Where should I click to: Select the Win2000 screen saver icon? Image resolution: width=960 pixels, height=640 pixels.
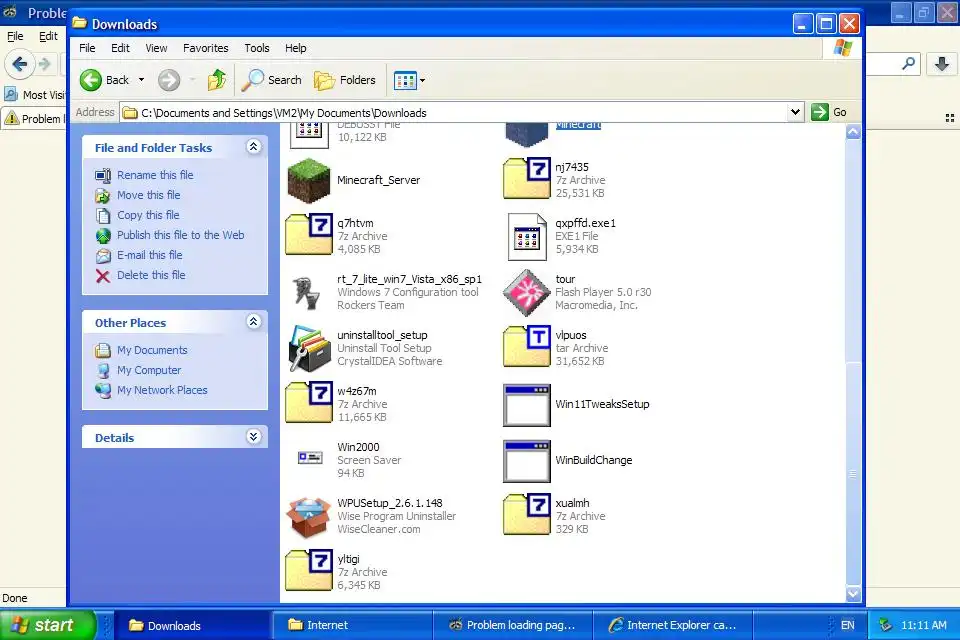coord(310,457)
